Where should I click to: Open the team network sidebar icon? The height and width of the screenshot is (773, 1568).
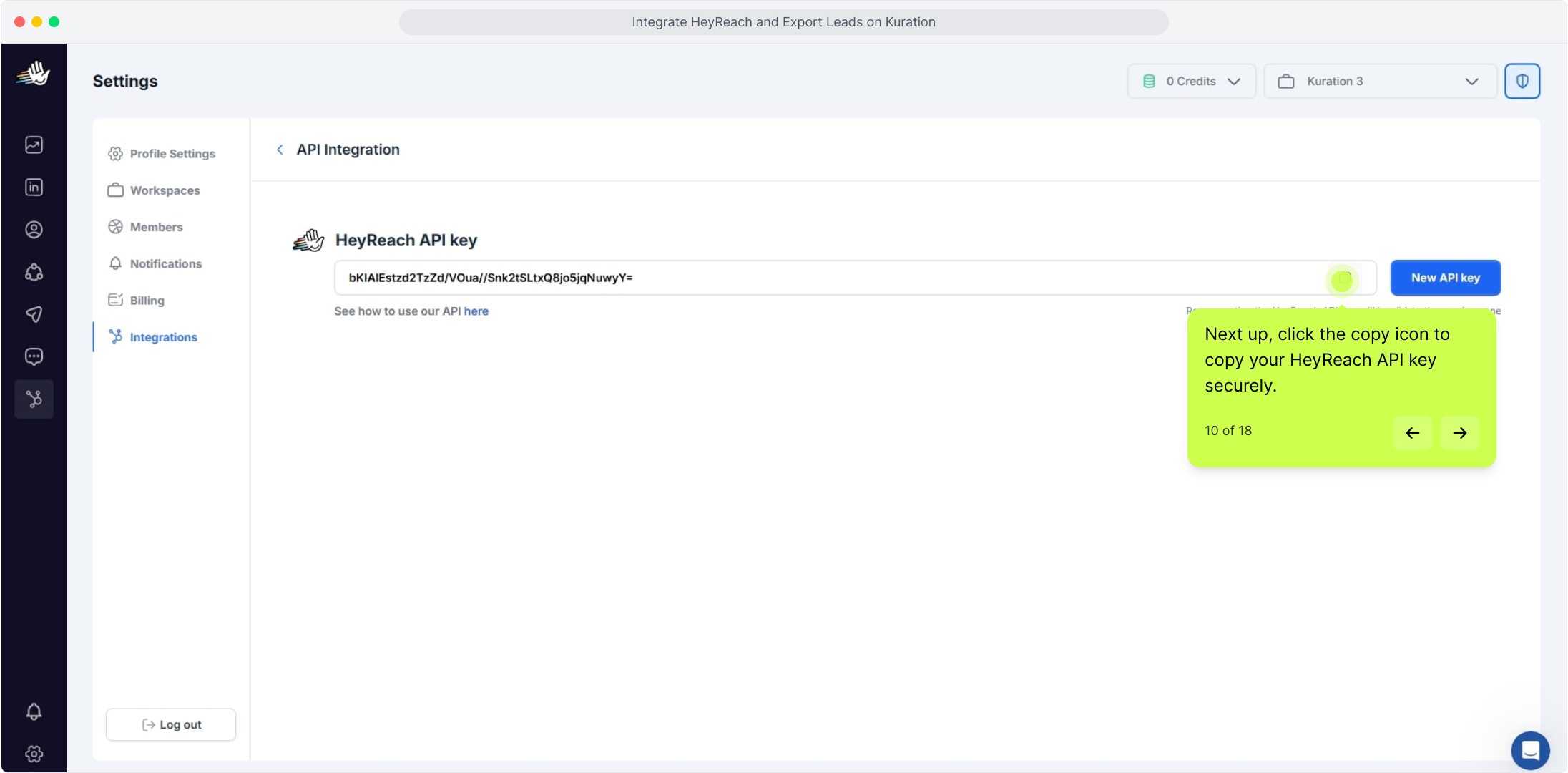click(x=34, y=272)
